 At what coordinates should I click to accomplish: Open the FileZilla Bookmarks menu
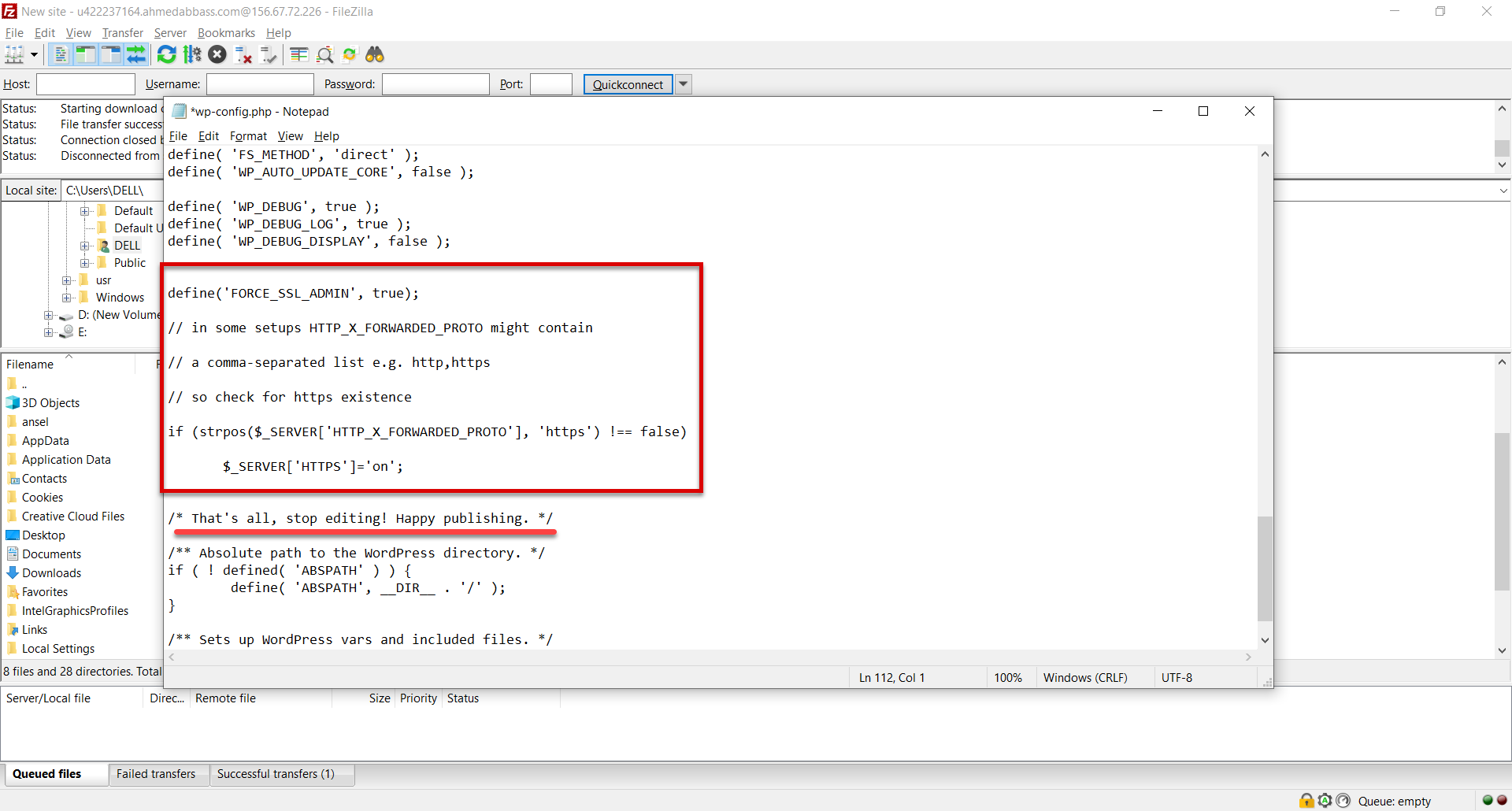(226, 33)
